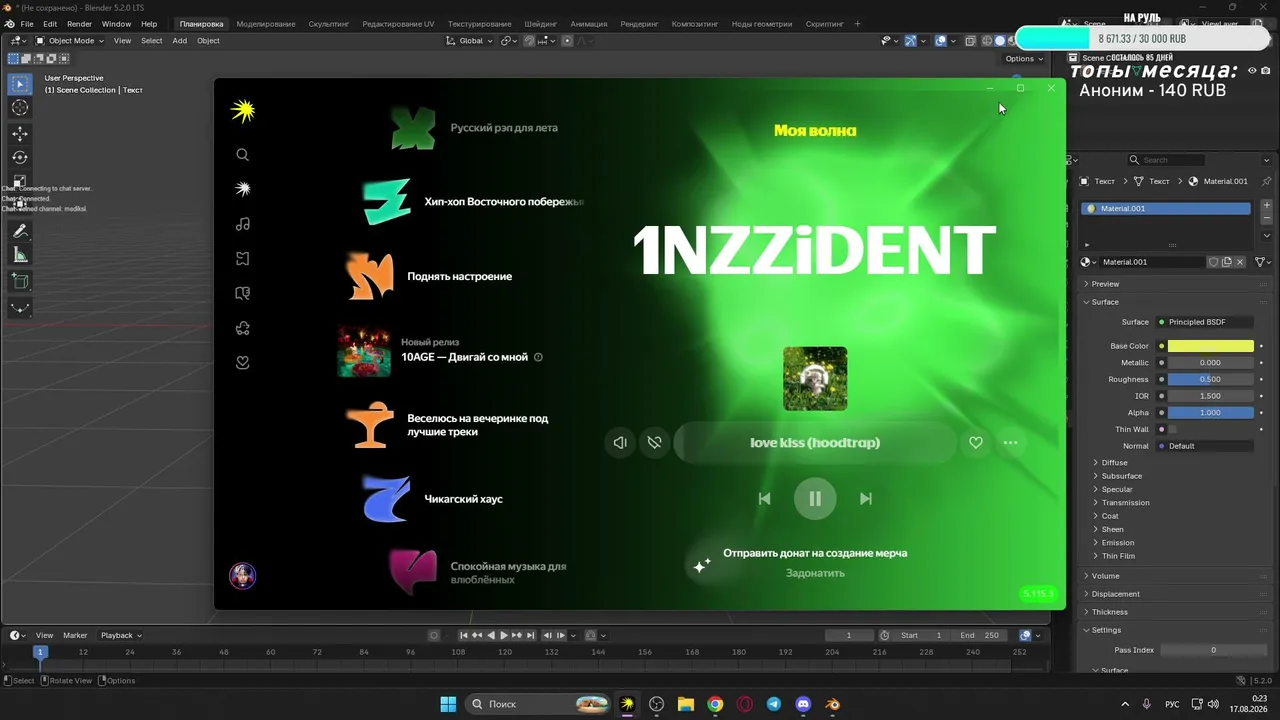Open the heart favorites icon in sidebar
1280x720 pixels.
tap(242, 363)
